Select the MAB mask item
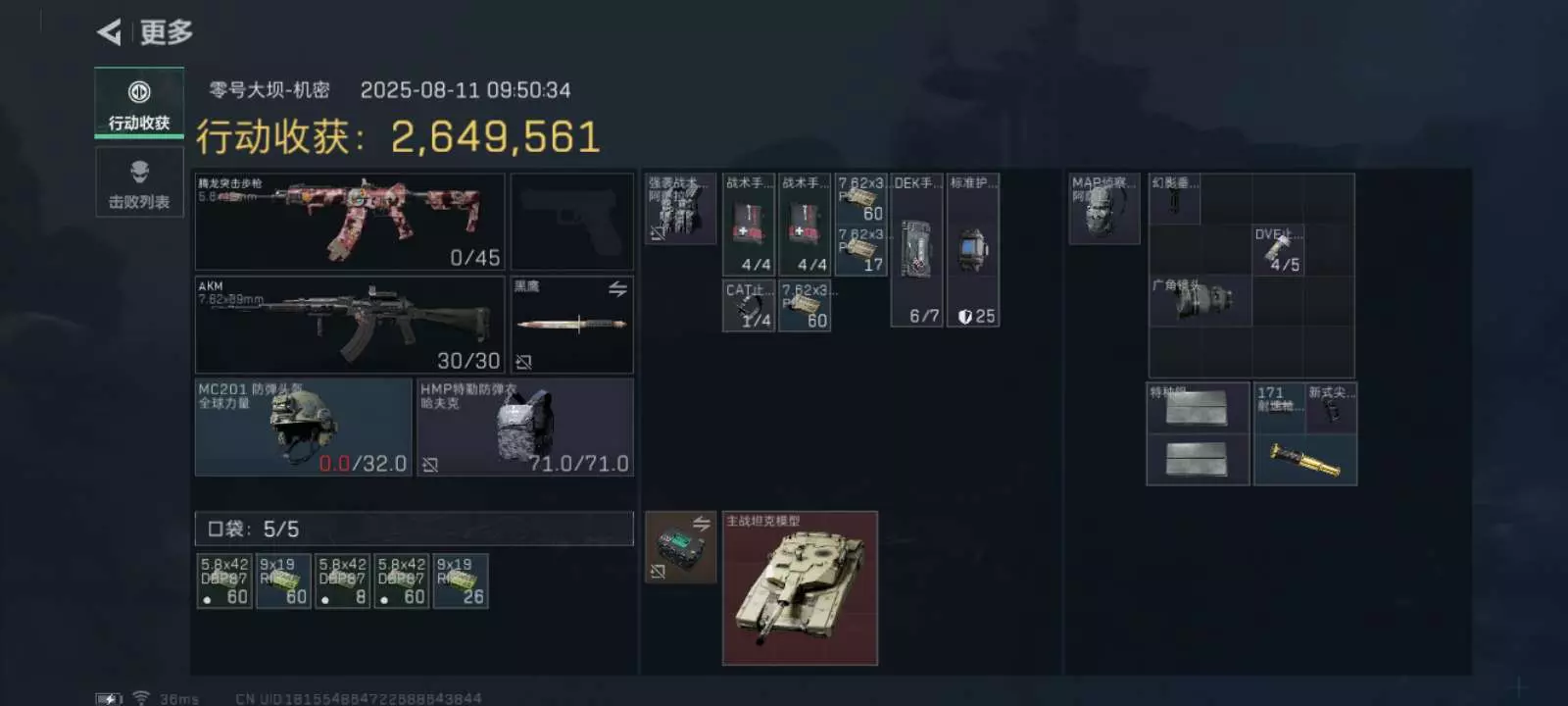This screenshot has width=1568, height=706. pos(1103,209)
